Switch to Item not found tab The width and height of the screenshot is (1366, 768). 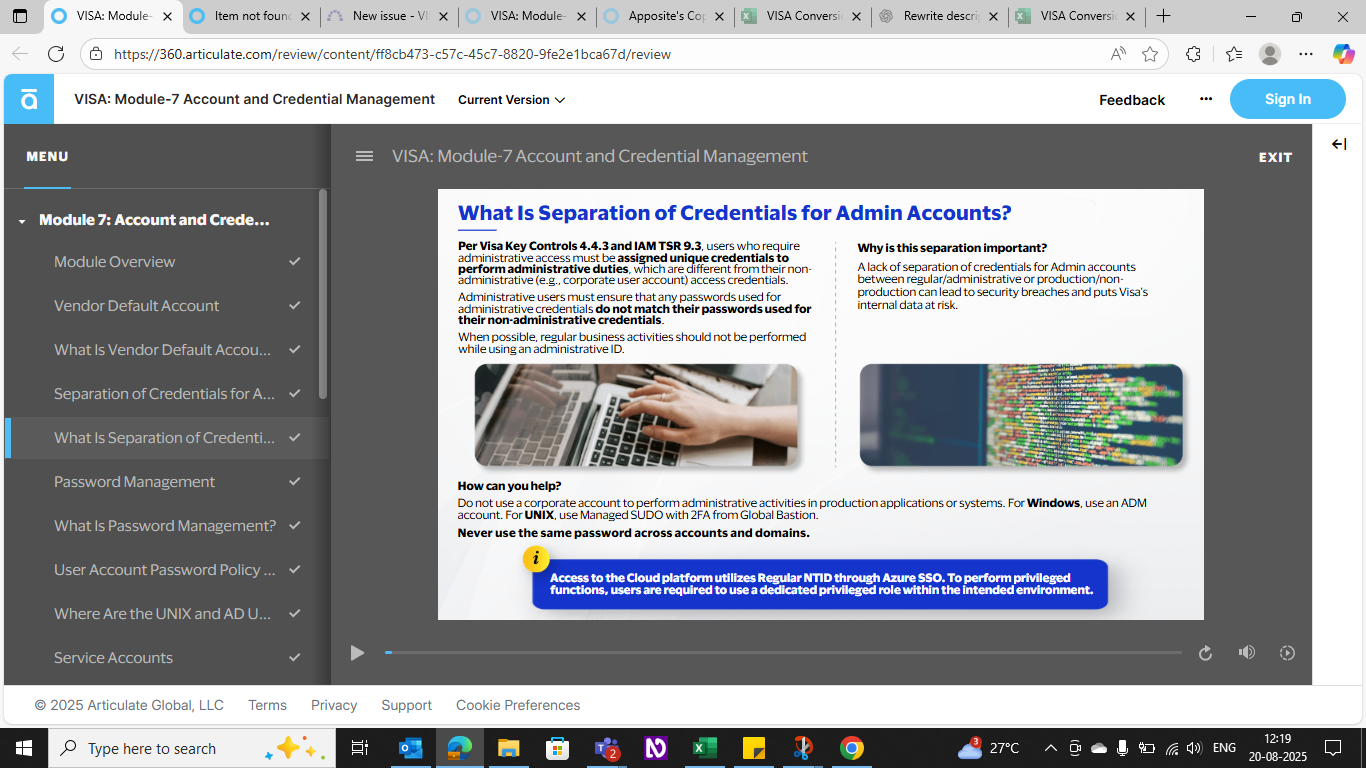(250, 16)
